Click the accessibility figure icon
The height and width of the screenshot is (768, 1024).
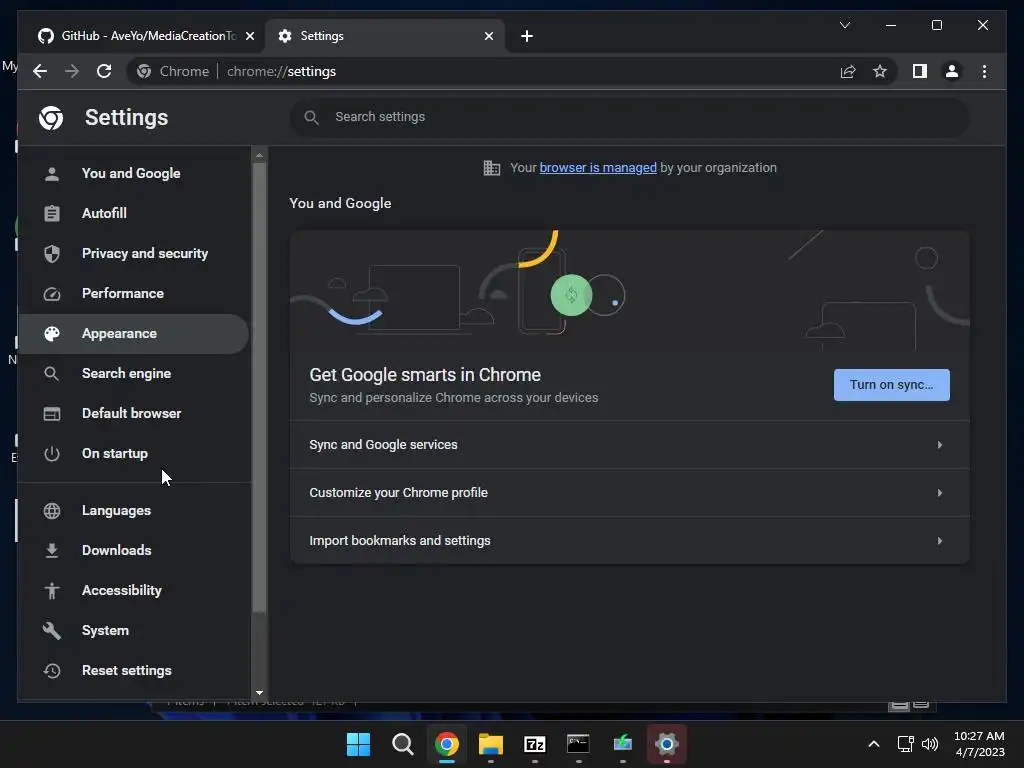[x=52, y=590]
